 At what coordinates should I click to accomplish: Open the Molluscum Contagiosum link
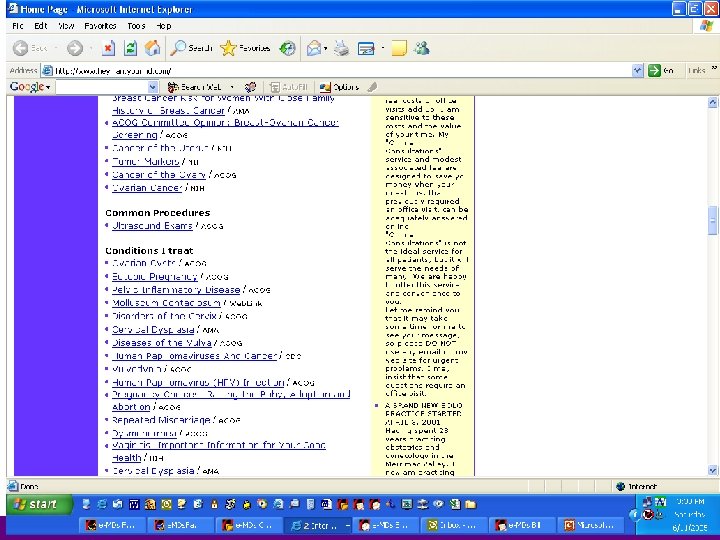click(166, 303)
